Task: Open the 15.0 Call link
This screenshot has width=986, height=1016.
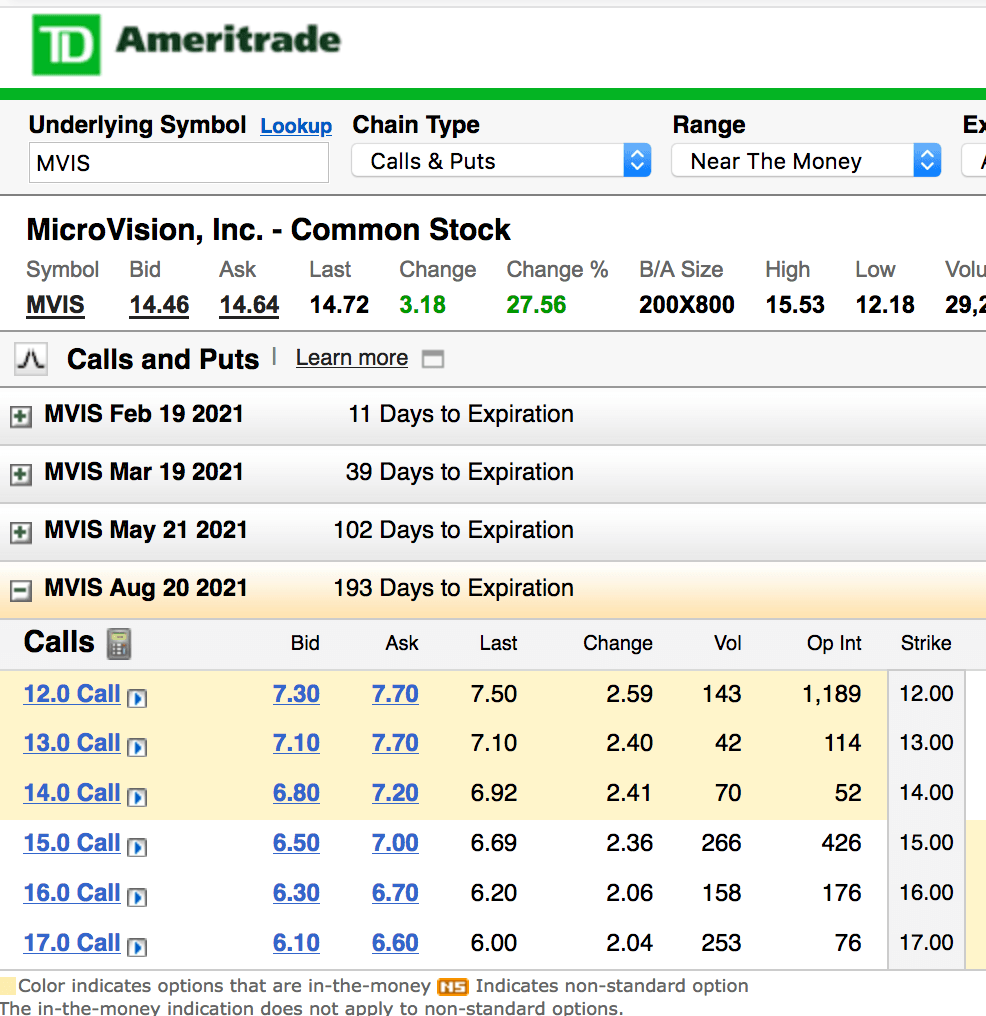Action: pos(72,842)
